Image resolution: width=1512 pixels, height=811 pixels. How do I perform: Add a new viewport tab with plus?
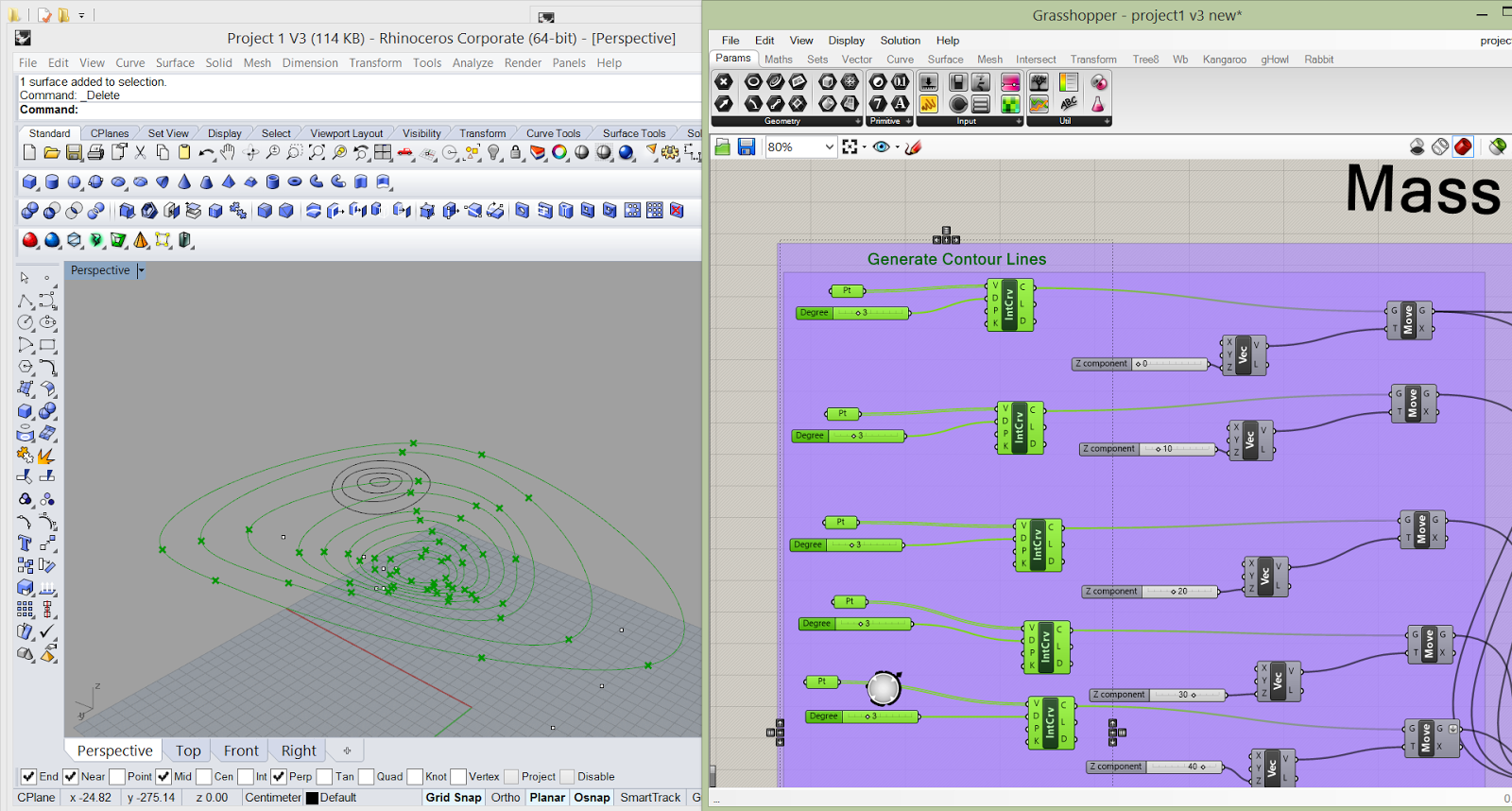(347, 751)
